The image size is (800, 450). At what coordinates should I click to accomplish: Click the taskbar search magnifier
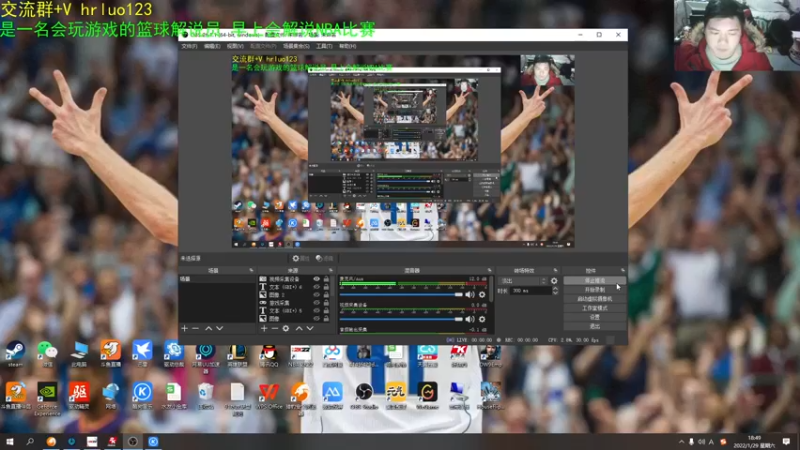[x=30, y=442]
